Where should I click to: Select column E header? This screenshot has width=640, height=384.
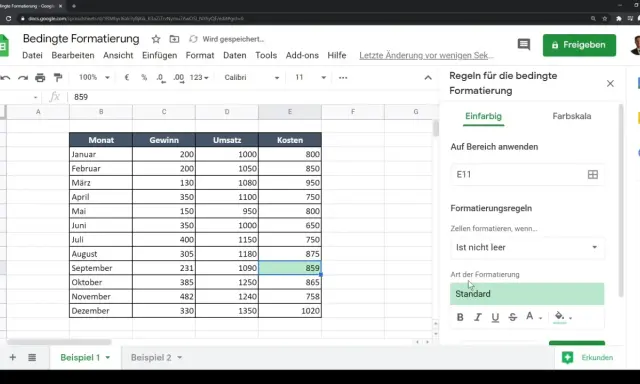(290, 112)
